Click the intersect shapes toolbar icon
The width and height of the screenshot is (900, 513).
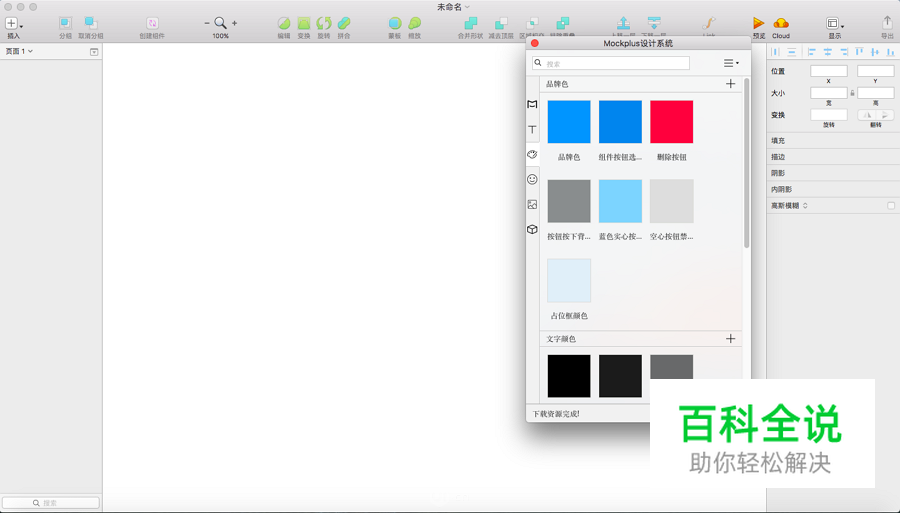tap(532, 23)
